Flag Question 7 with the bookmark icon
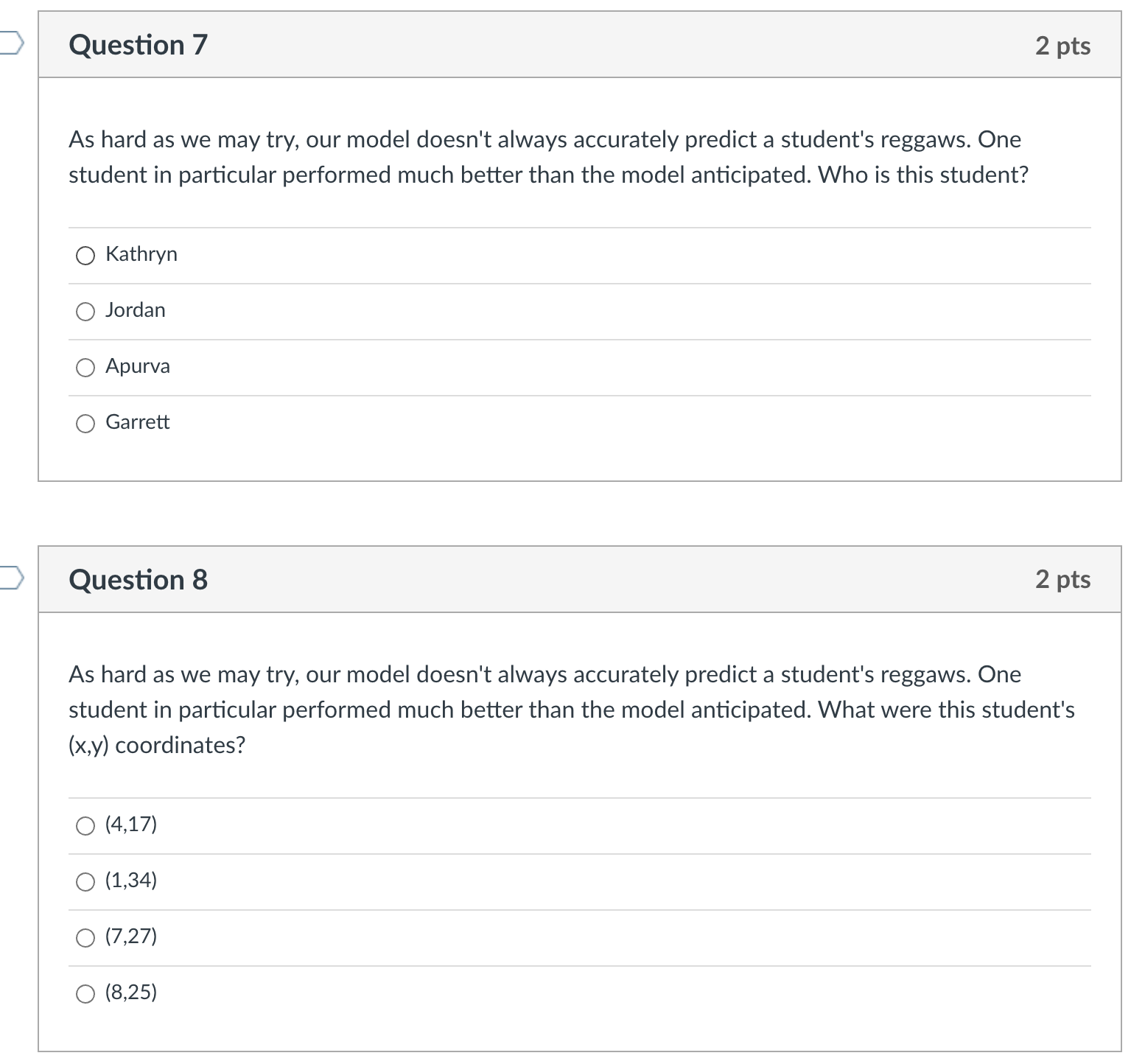Image resolution: width=1131 pixels, height=1064 pixels. tap(11, 43)
